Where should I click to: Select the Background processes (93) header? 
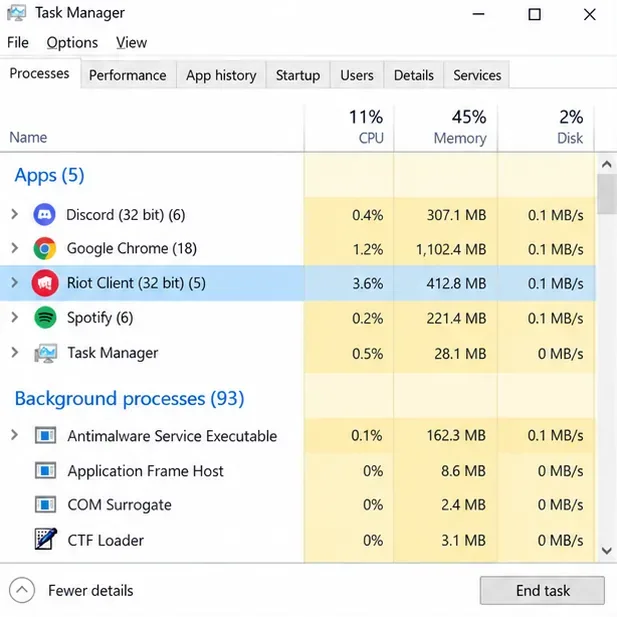pyautogui.click(x=129, y=399)
